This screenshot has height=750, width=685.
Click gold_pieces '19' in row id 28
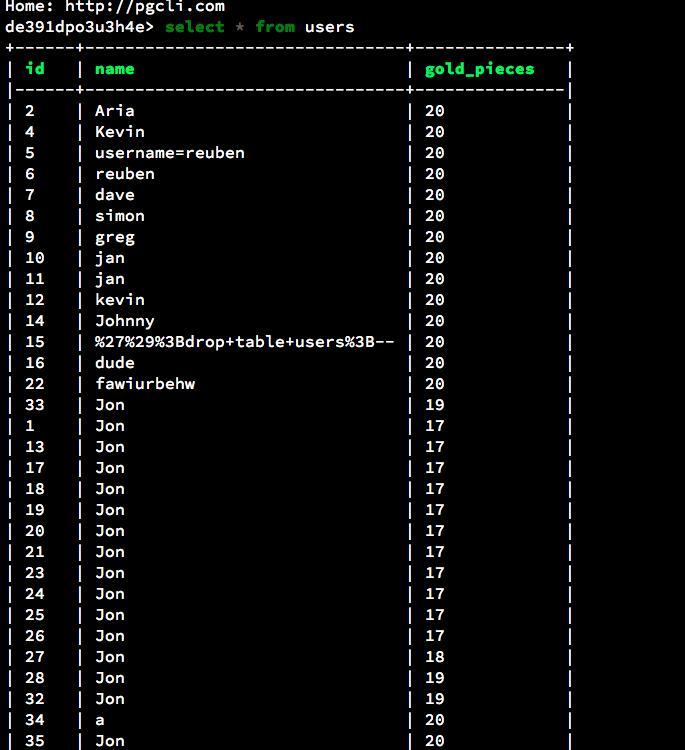coord(435,678)
